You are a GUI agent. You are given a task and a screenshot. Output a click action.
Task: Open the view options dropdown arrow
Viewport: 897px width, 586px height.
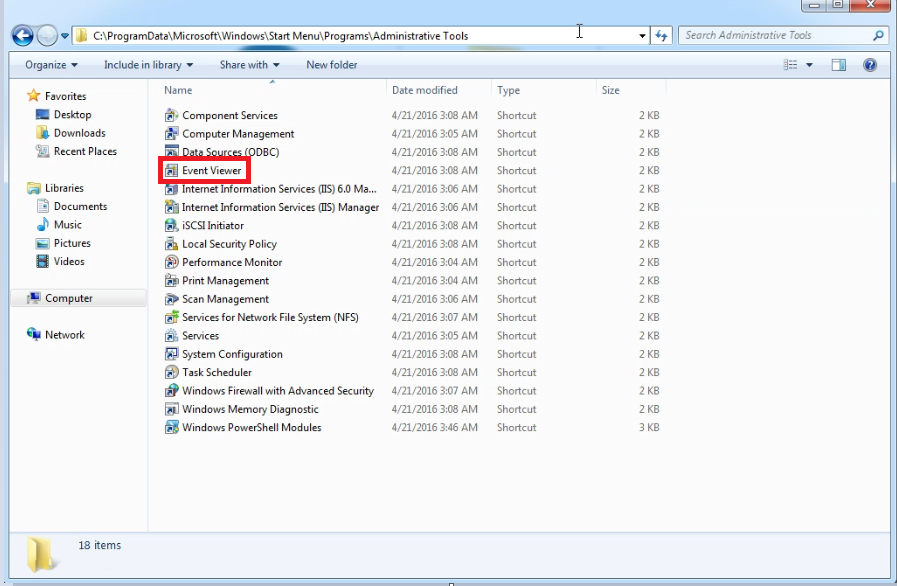click(x=809, y=65)
